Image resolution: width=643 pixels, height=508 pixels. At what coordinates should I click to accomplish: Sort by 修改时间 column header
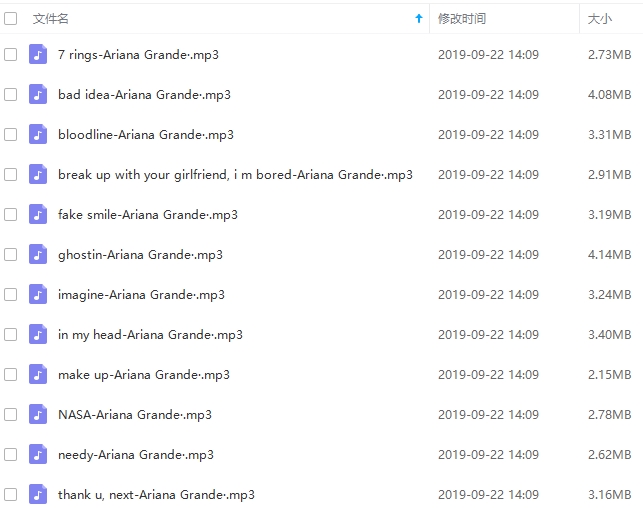point(462,19)
